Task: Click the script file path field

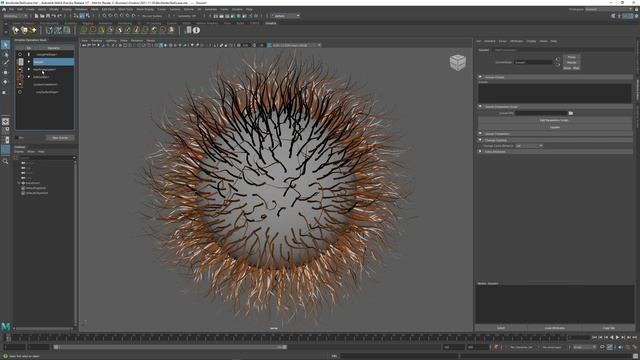Action: [541, 113]
